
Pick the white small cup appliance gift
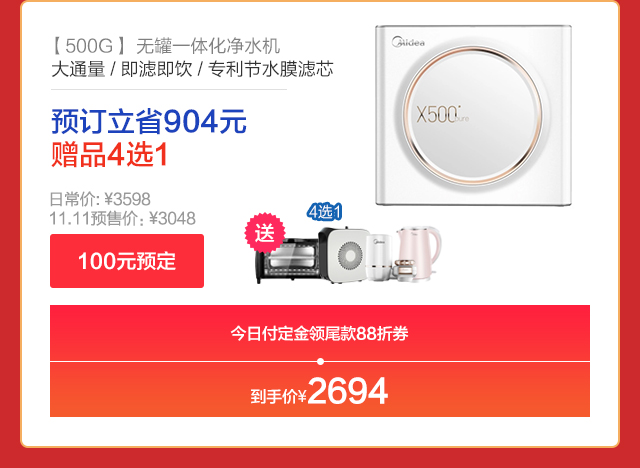click(378, 257)
